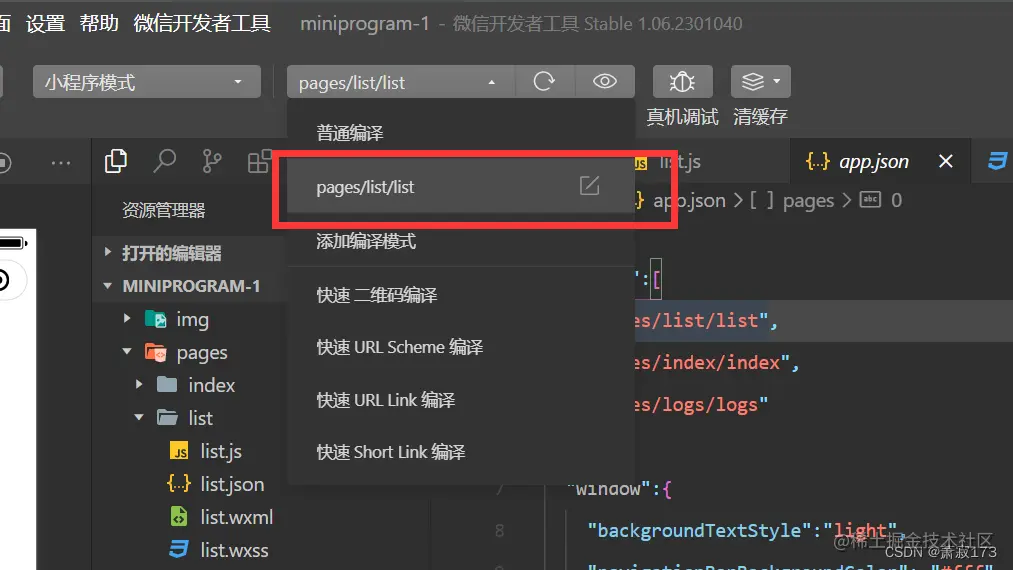Click the 真机调试 label
This screenshot has height=570, width=1013.
click(682, 117)
